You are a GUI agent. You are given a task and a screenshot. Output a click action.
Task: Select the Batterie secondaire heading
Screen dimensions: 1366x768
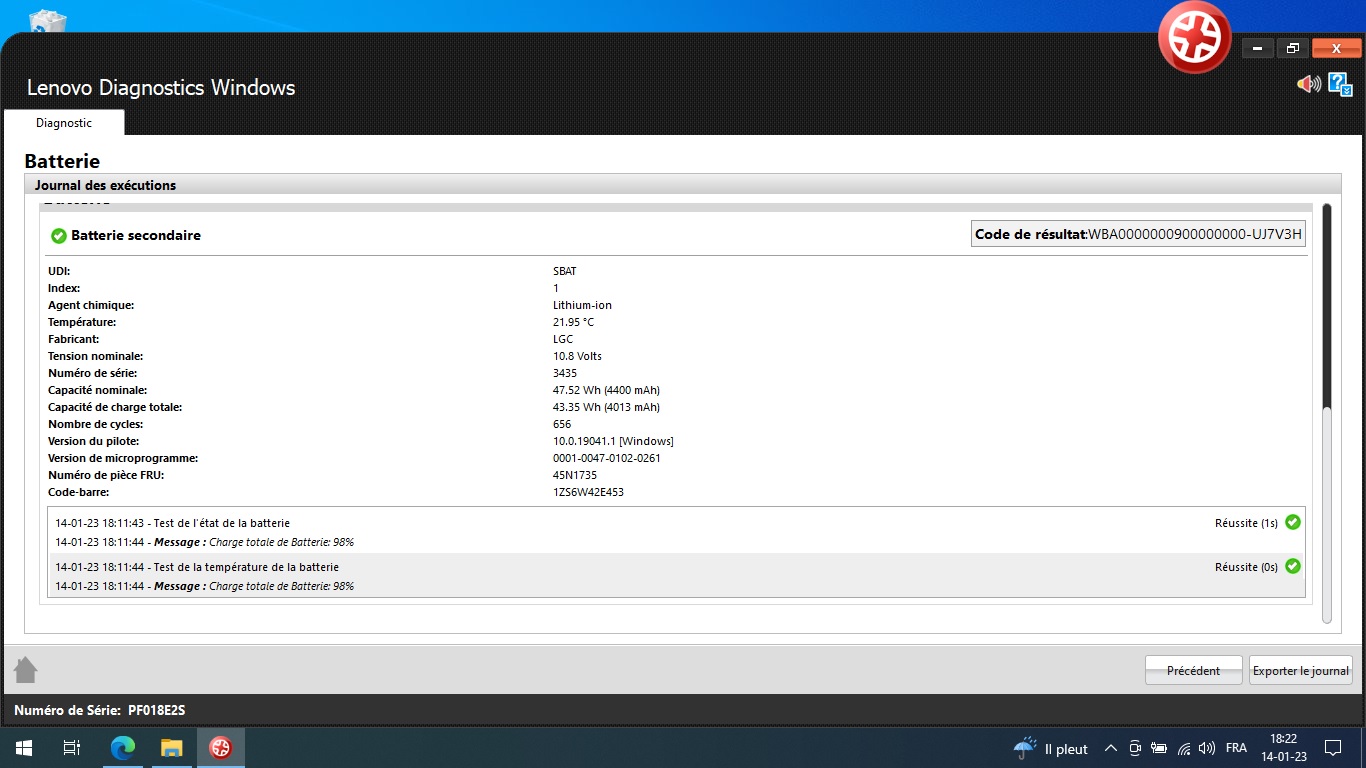[x=136, y=236]
